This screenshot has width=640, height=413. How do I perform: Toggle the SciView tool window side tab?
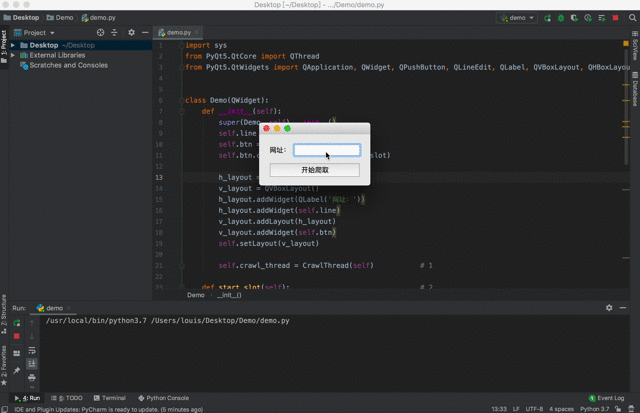(x=635, y=46)
